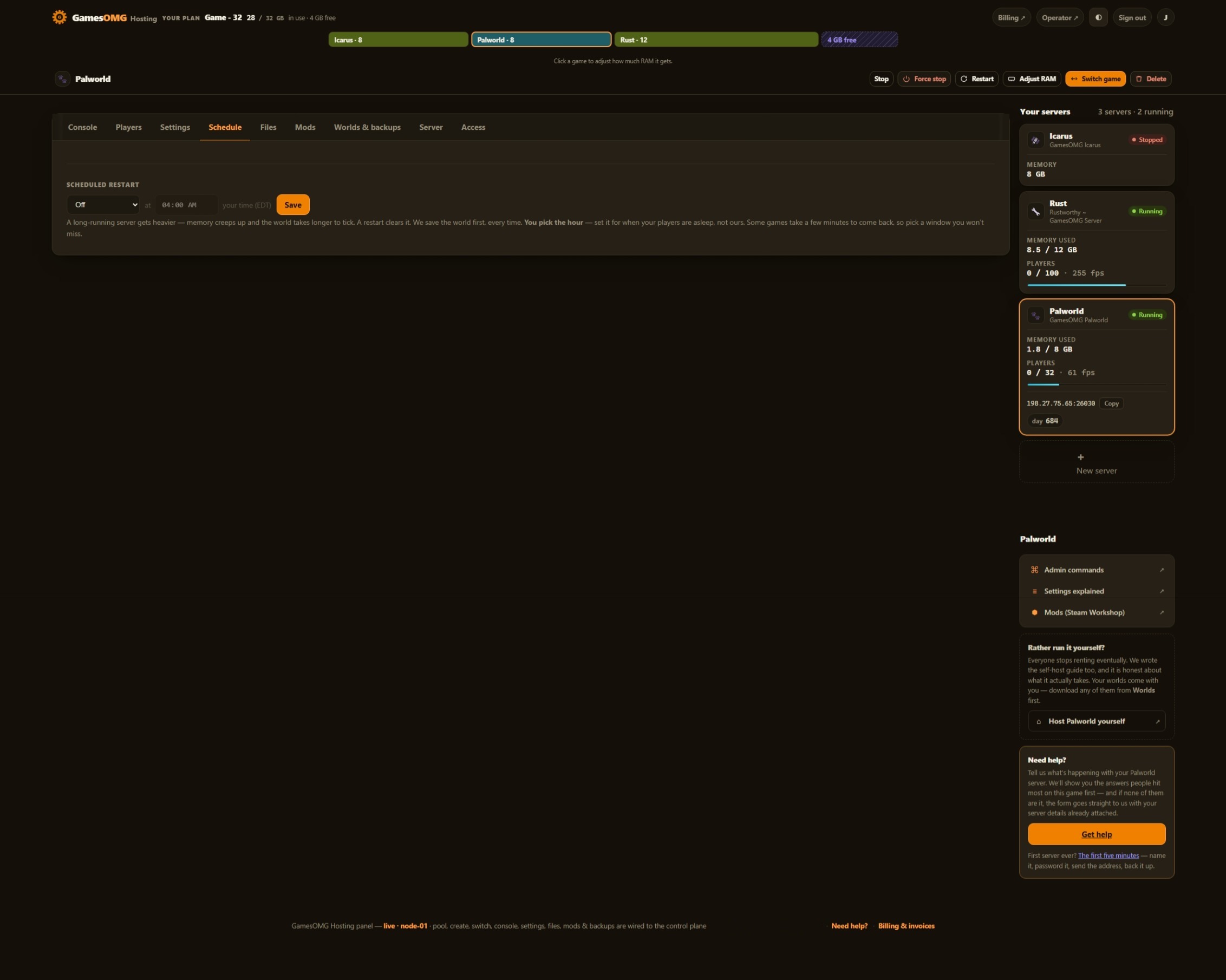Open the Scheduled Restart frequency dropdown
Viewport: 1226px width, 980px height.
click(x=103, y=205)
